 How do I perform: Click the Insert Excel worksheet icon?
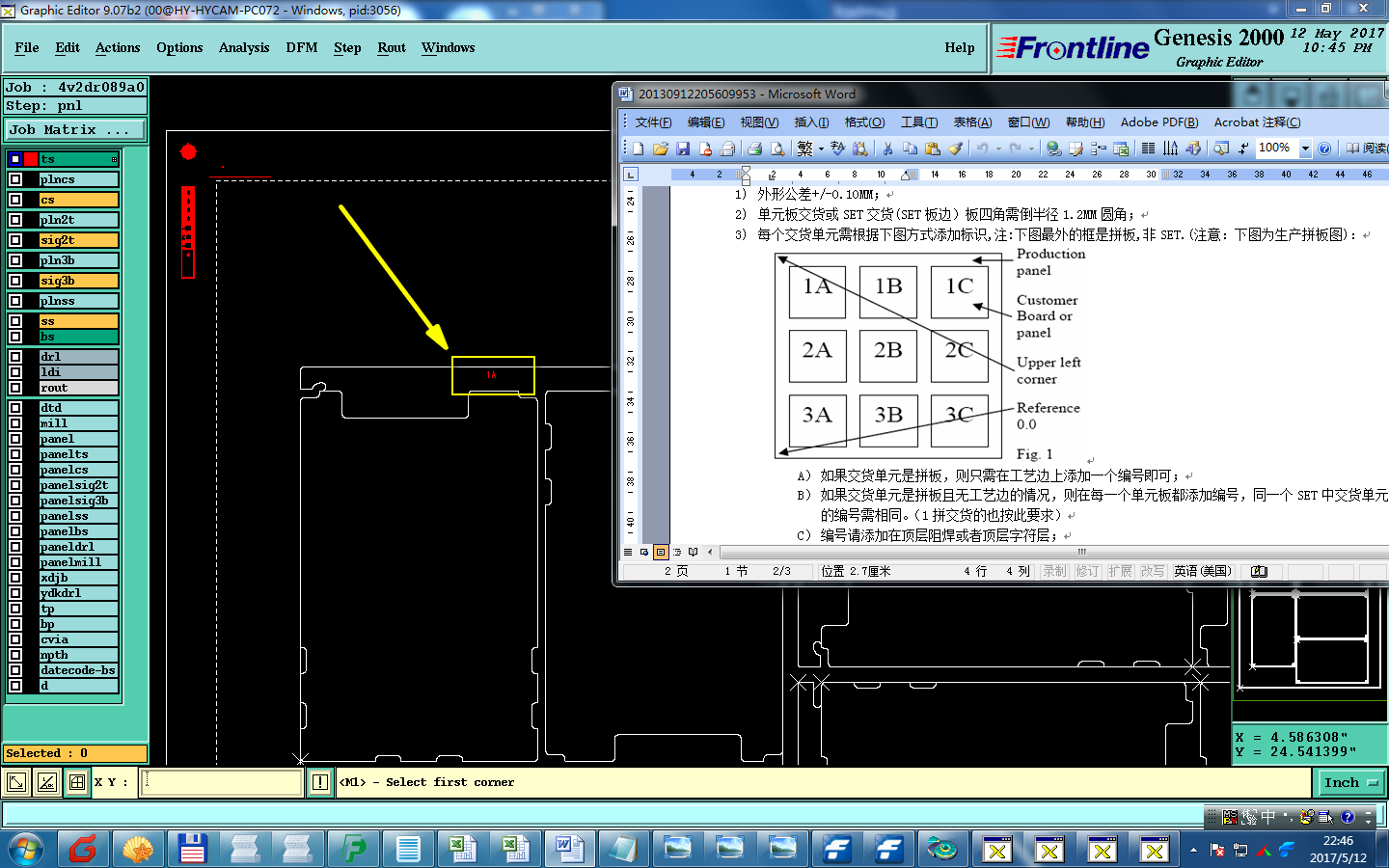pos(1121,149)
